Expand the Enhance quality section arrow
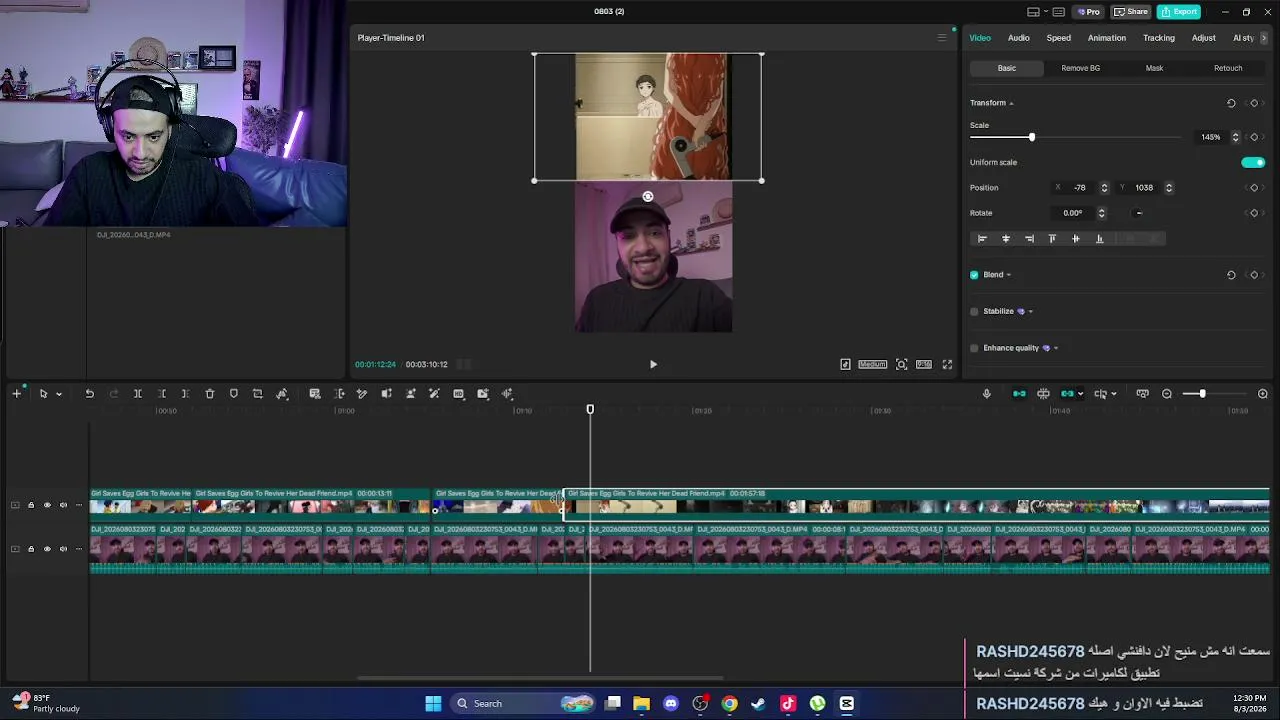1280x720 pixels. [x=1055, y=348]
